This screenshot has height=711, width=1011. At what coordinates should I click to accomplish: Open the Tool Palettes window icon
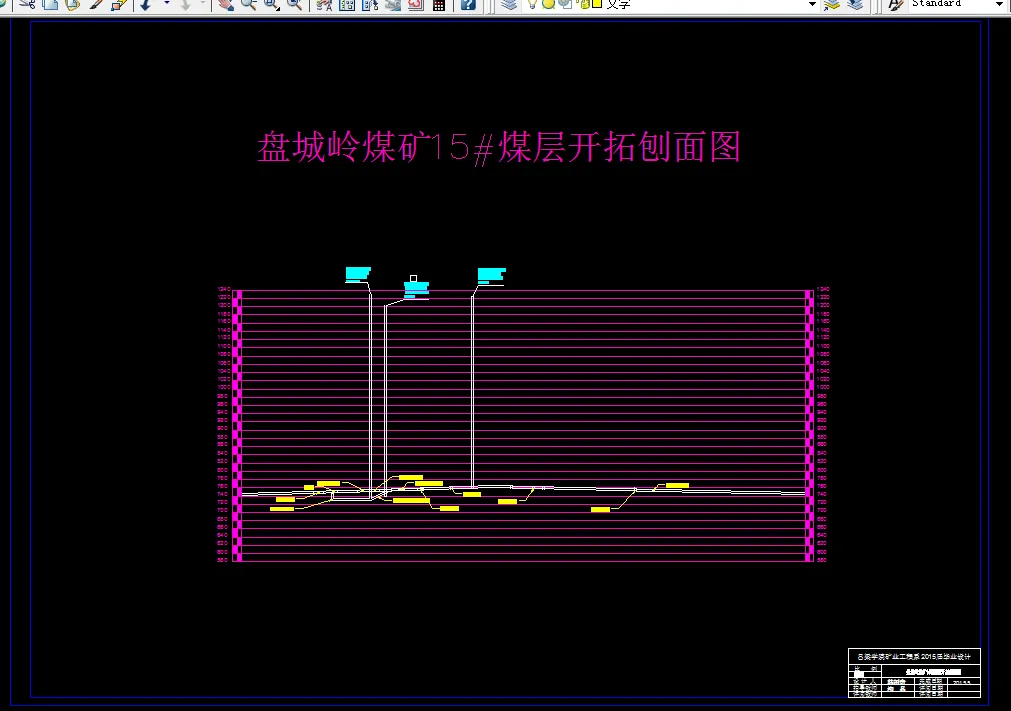point(370,4)
